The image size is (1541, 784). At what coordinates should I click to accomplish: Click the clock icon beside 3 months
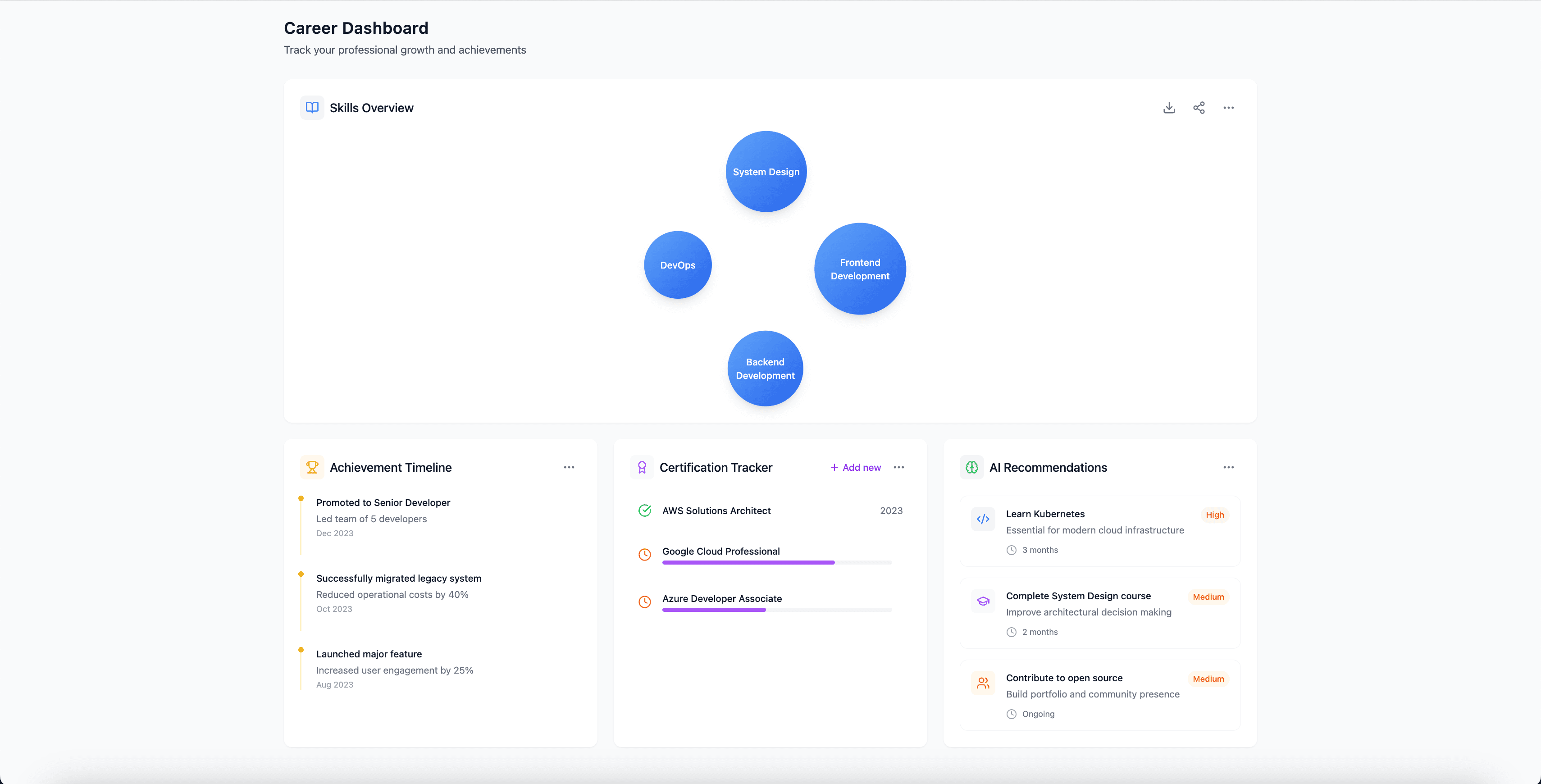(1011, 550)
